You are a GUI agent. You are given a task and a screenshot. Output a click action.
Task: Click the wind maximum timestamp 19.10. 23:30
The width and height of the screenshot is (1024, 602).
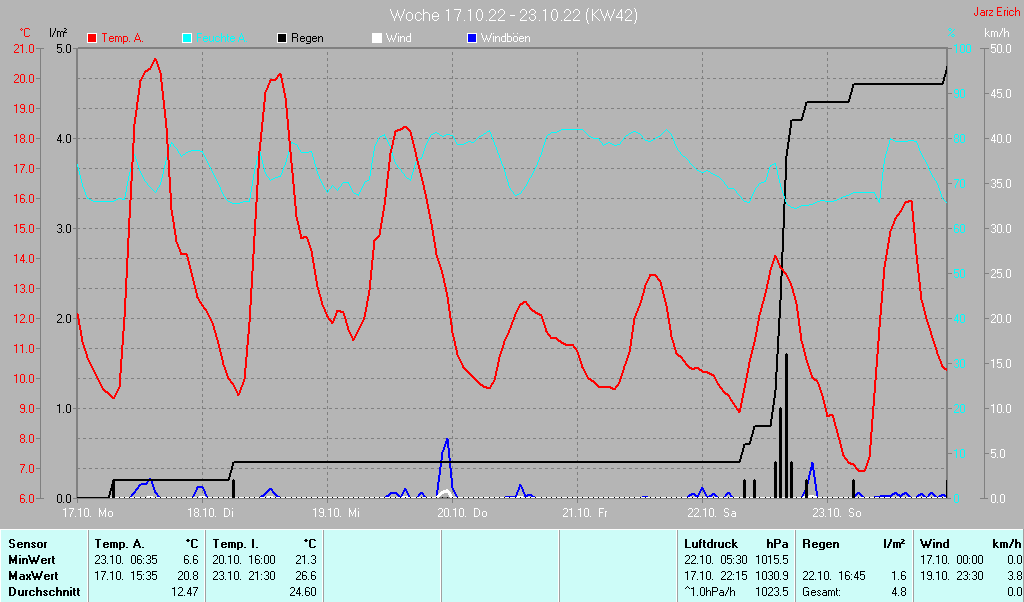click(x=952, y=576)
